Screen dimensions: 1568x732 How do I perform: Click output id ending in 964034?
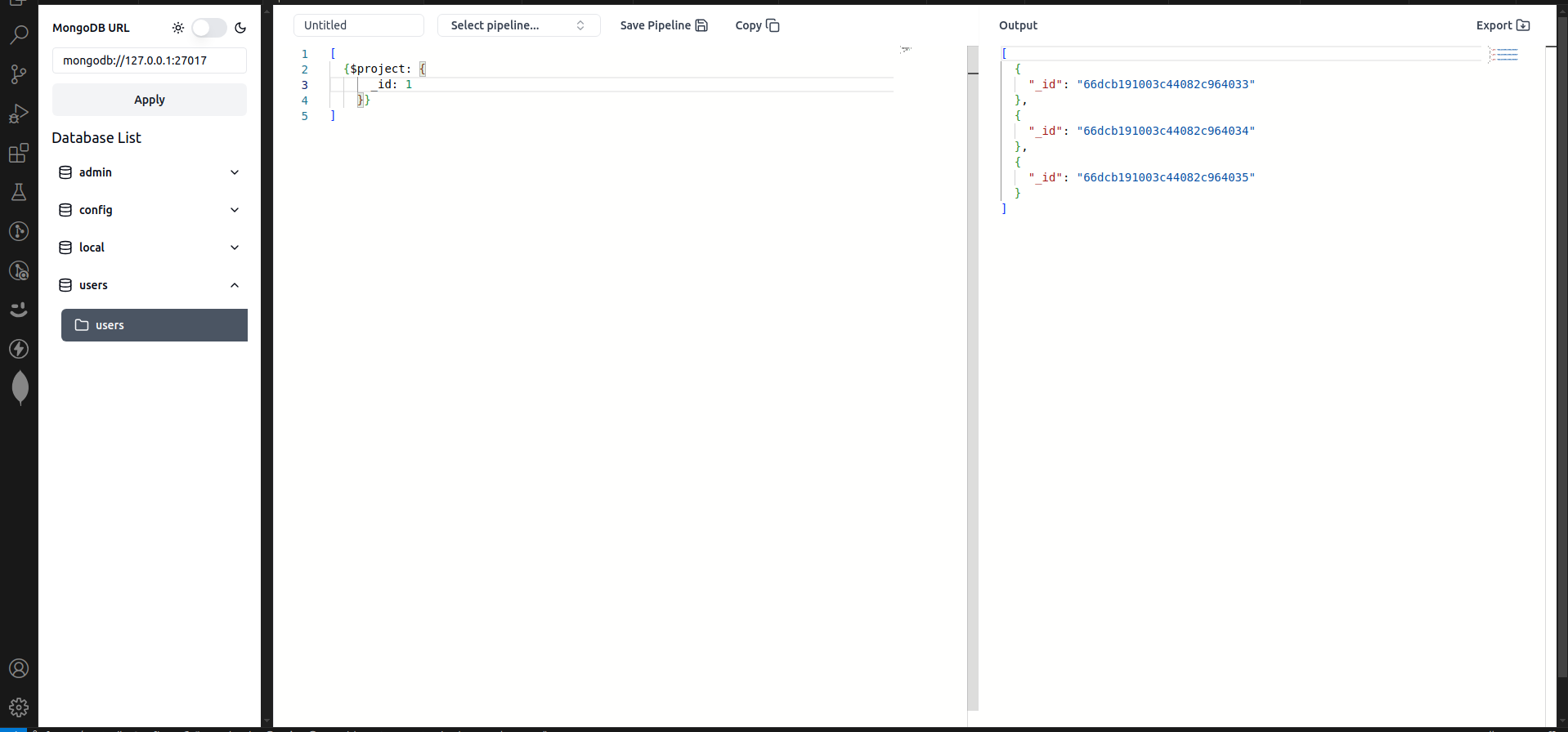coord(1166,131)
